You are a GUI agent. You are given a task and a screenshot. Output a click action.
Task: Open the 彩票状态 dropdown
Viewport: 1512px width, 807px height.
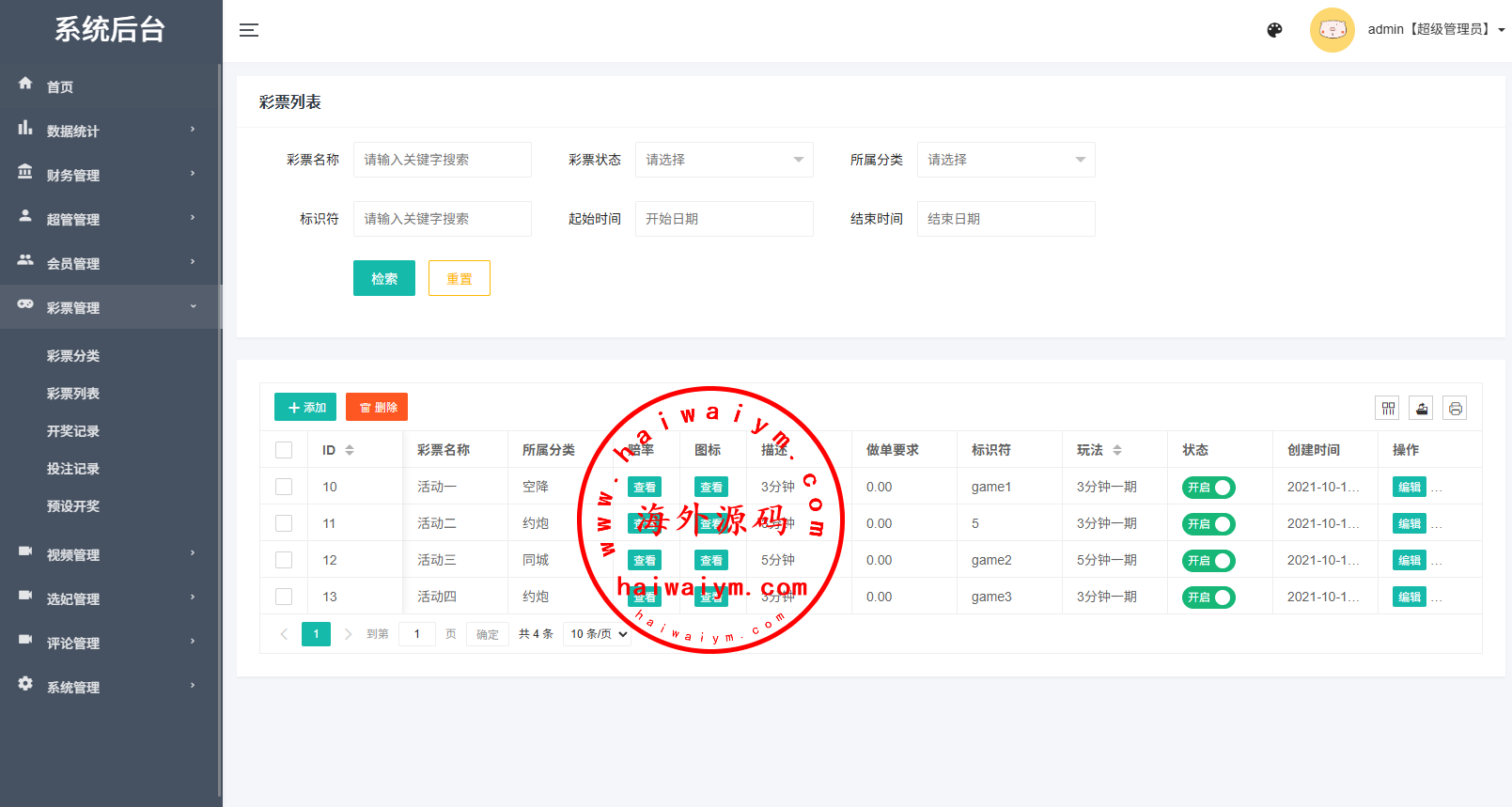(x=724, y=160)
